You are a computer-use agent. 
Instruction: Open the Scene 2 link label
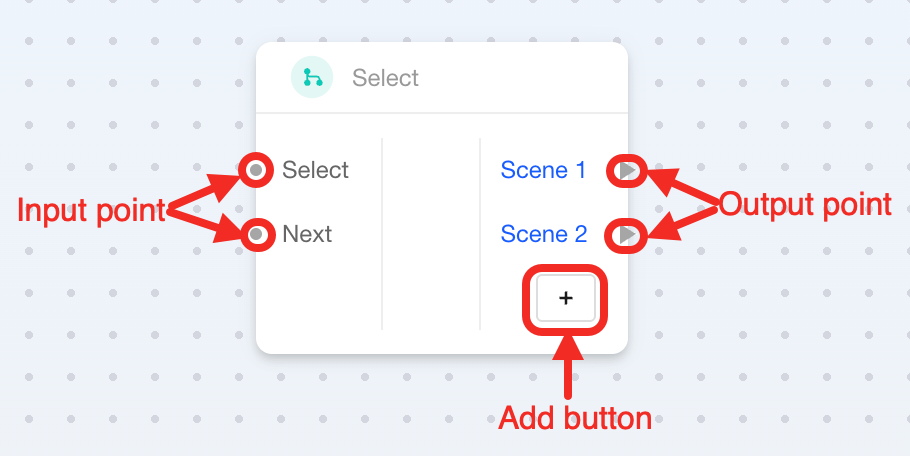543,235
